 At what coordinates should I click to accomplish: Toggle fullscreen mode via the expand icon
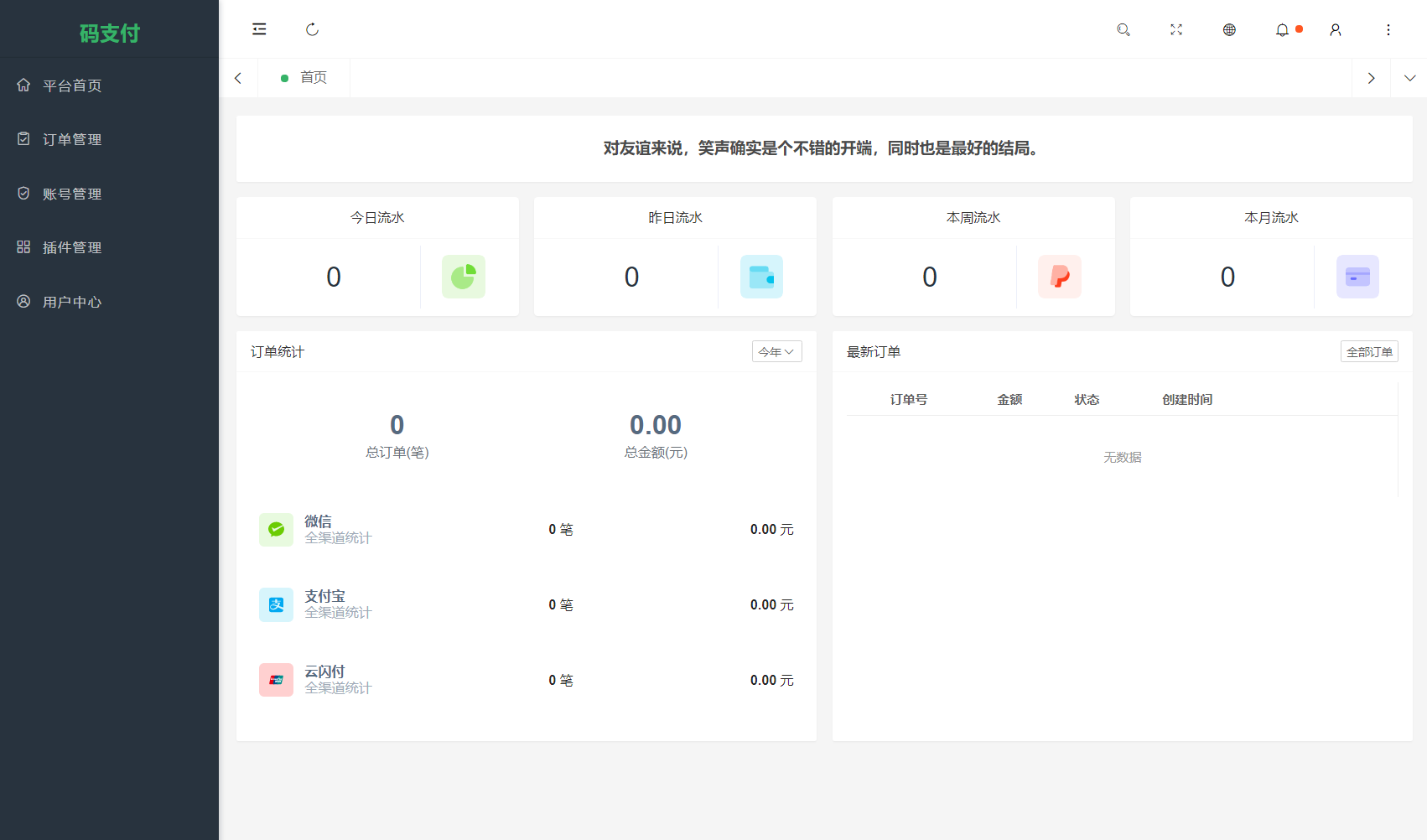1176,29
